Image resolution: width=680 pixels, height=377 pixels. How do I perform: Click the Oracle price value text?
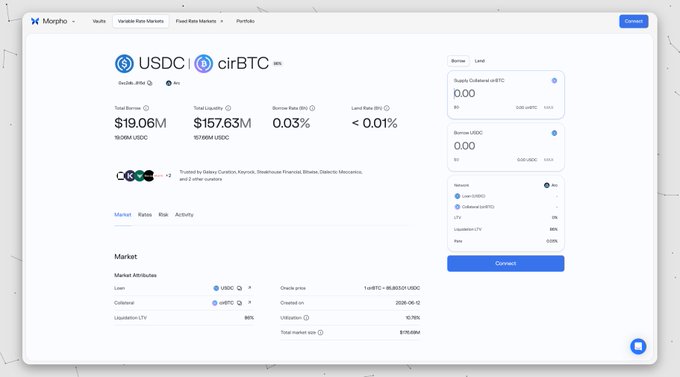(392, 288)
